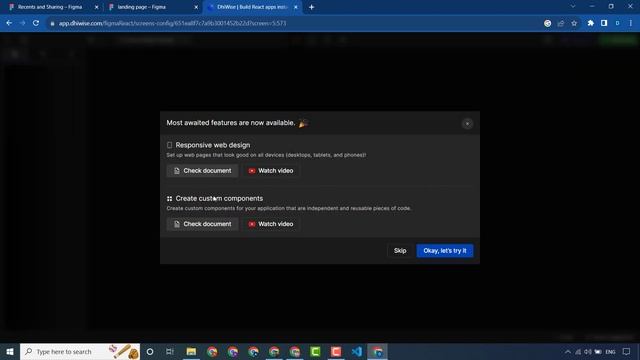Open Chrome three-dot menu

[631, 23]
